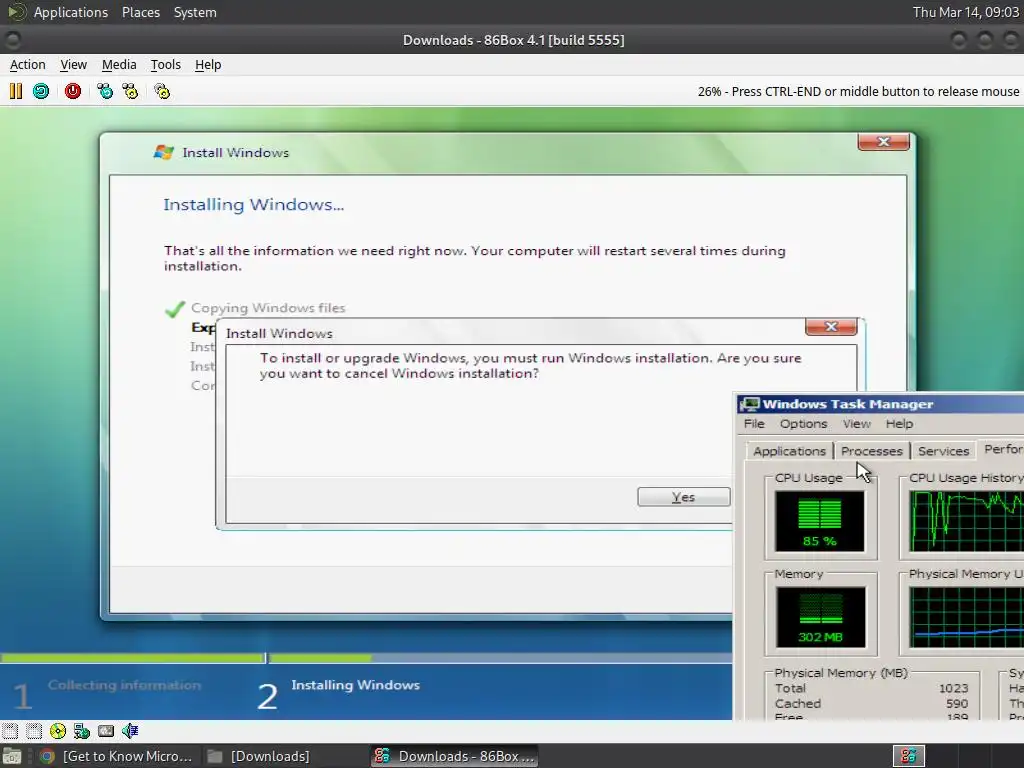The image size is (1024, 768).
Task: Click the 'Copying Windows files' step
Action: point(268,308)
